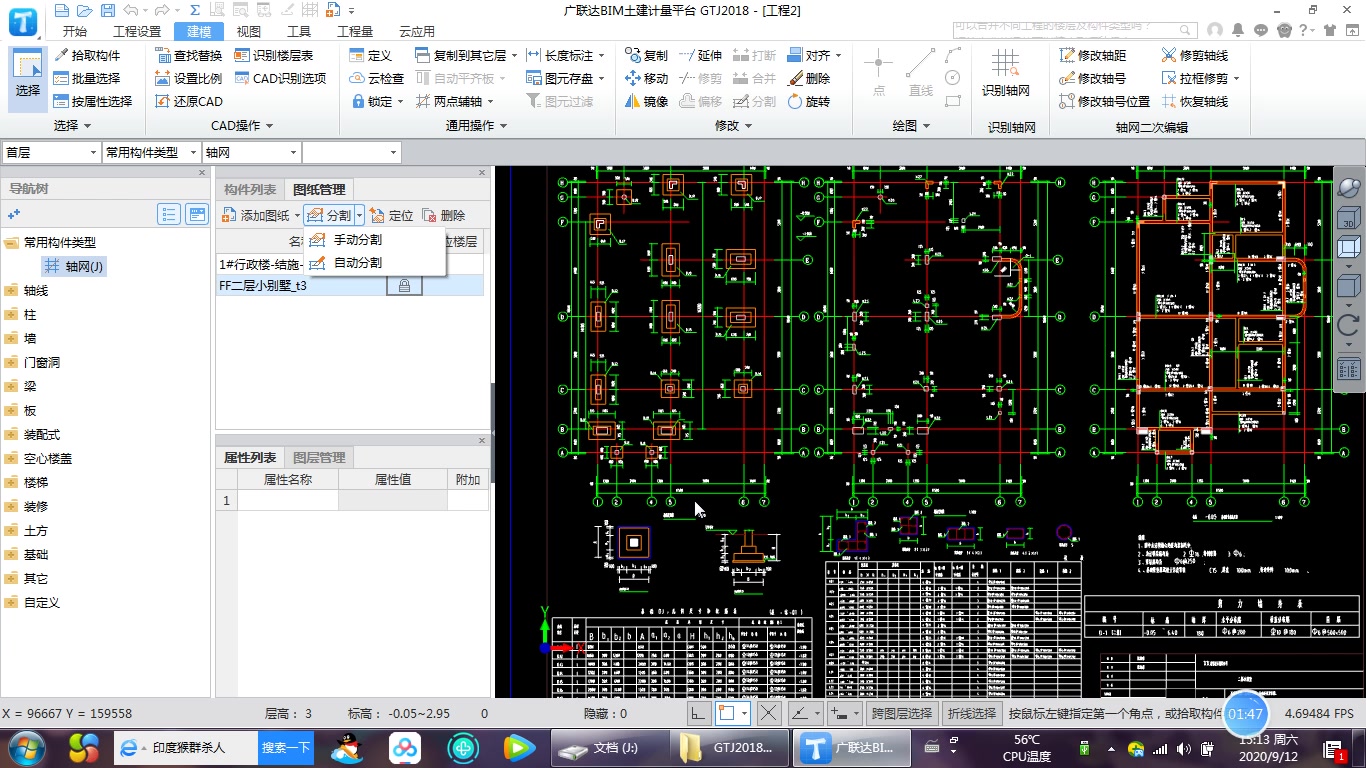Open CAD识别选项 settings
This screenshot has height=768, width=1366.
[281, 79]
